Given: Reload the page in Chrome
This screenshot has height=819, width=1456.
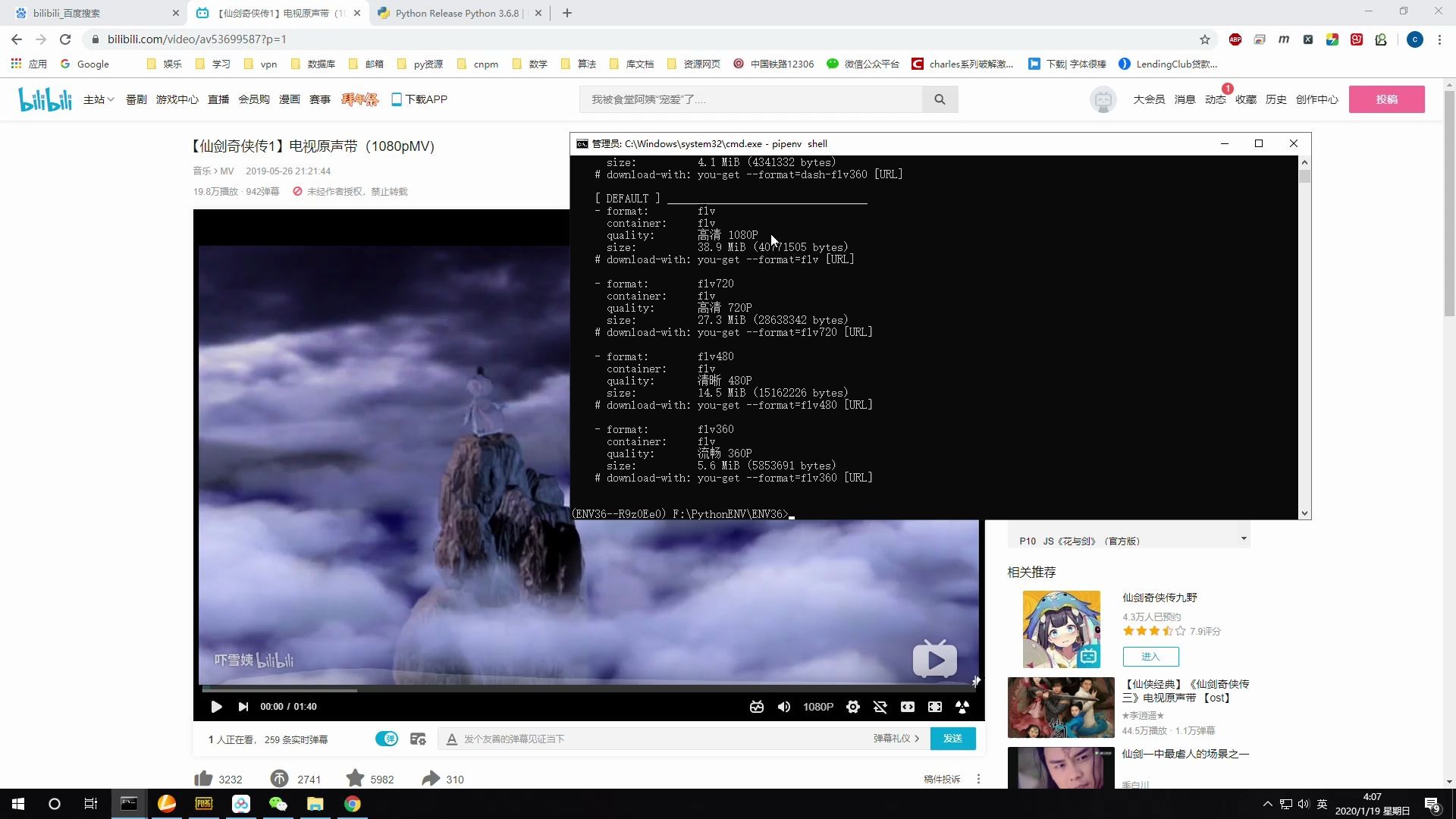Looking at the screenshot, I should [x=65, y=39].
